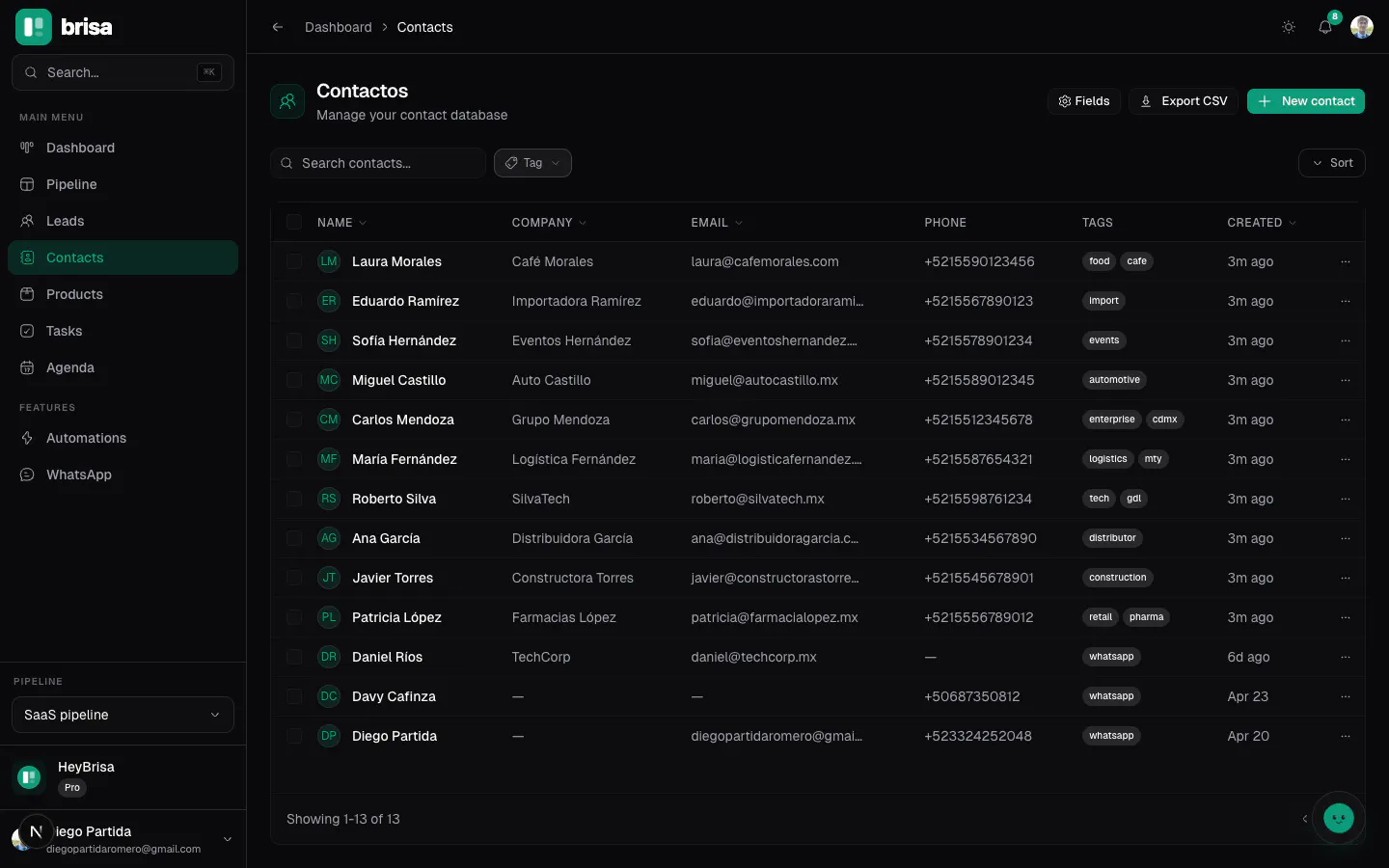1389x868 pixels.
Task: Go back using the arrow icon
Action: (x=278, y=27)
